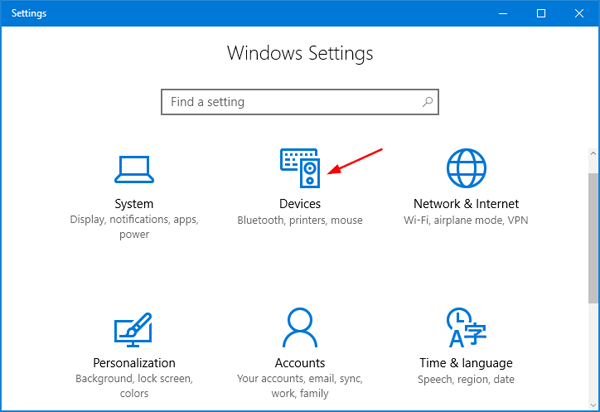This screenshot has width=600, height=412.
Task: Click "Wi-Fi, airplane mode, VPN" description
Action: pos(466,220)
